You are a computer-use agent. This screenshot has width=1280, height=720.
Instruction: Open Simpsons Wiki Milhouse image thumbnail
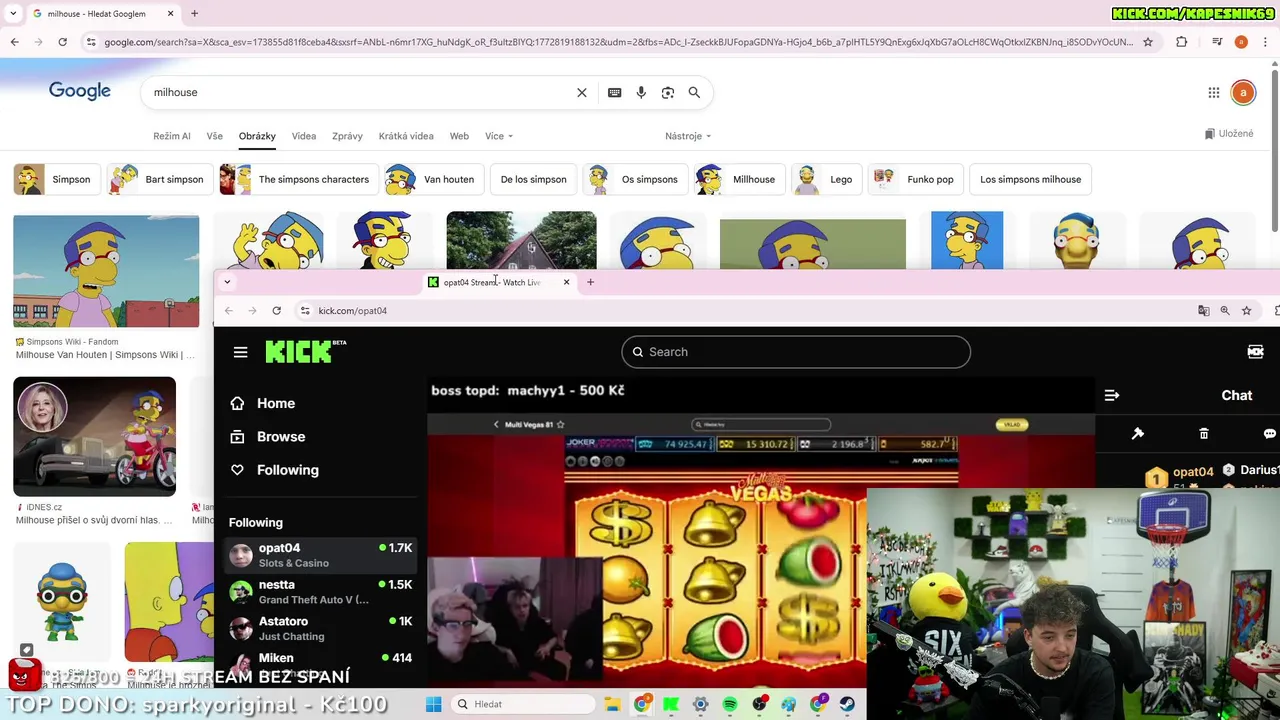click(x=106, y=271)
